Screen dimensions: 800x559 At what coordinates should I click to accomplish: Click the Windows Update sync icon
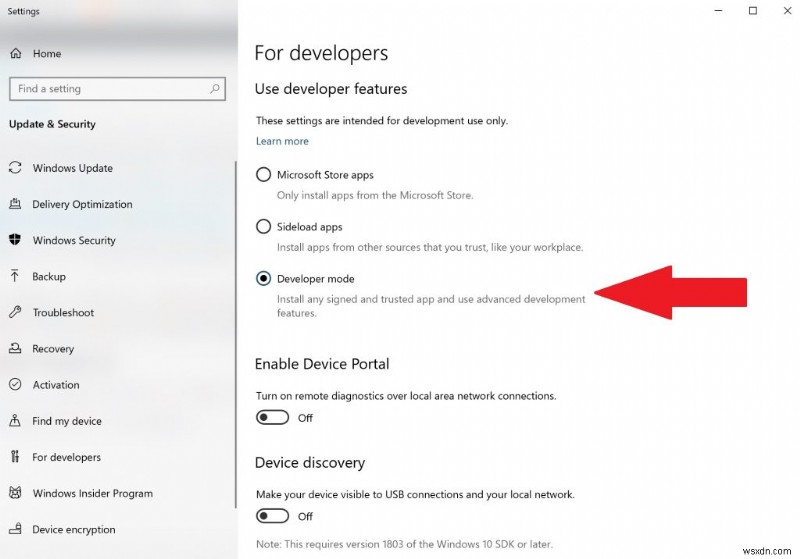(15, 168)
